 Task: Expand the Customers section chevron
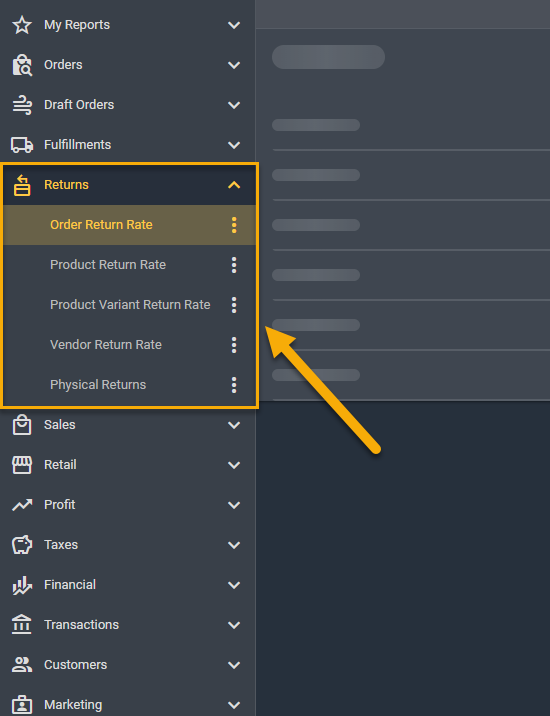tap(234, 665)
